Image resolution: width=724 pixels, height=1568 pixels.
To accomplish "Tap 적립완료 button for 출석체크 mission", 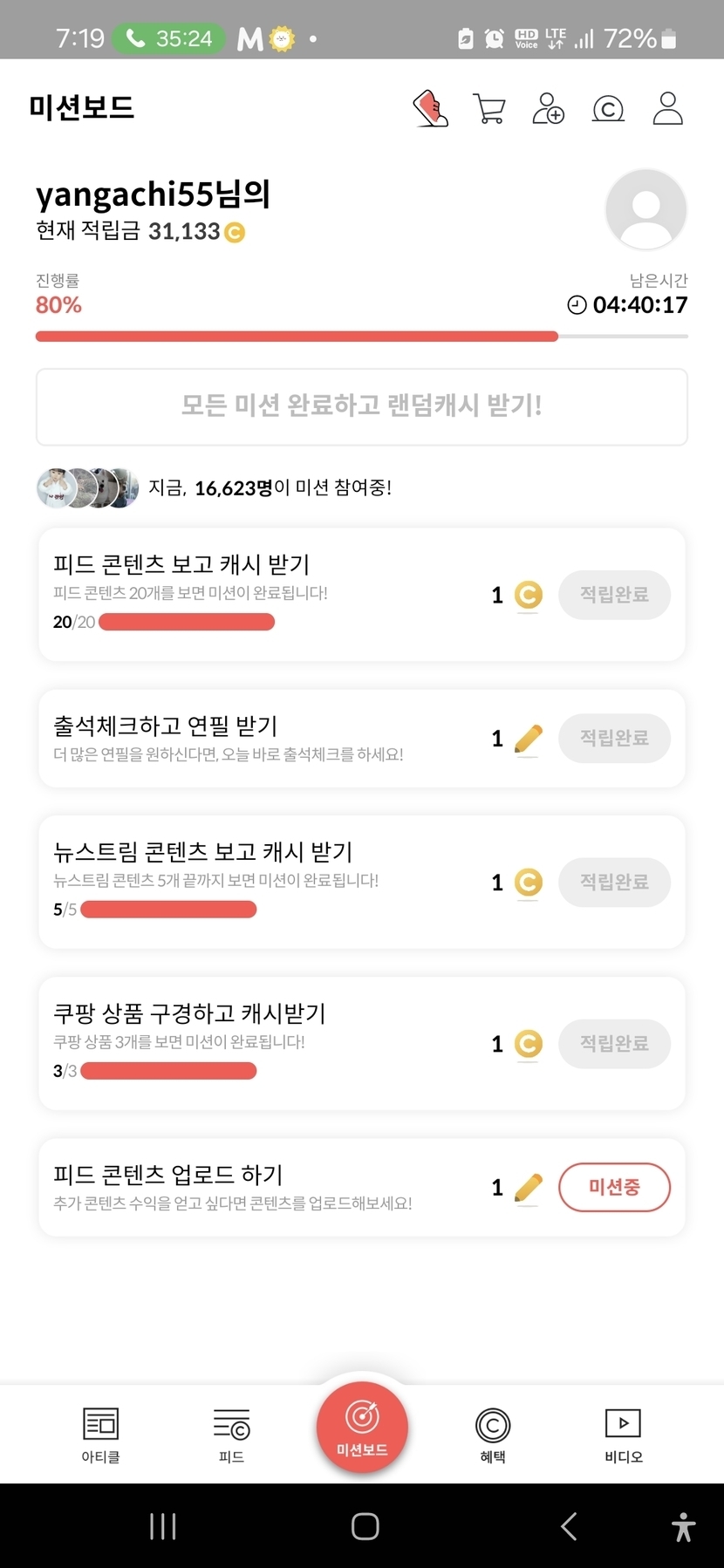I will click(x=614, y=739).
